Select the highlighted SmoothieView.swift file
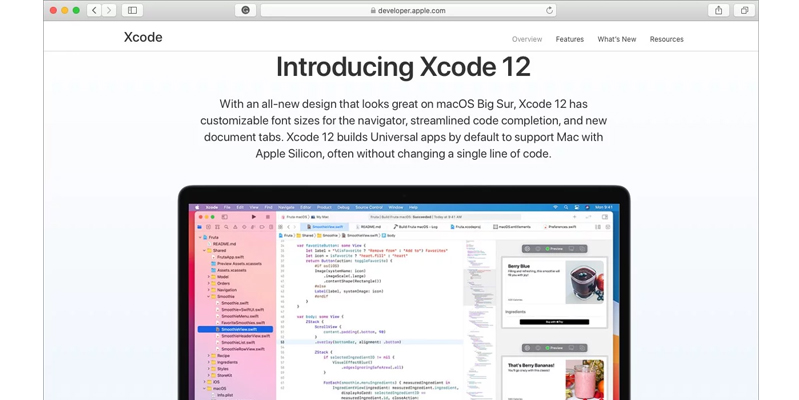The height and width of the screenshot is (400, 799). (x=240, y=328)
